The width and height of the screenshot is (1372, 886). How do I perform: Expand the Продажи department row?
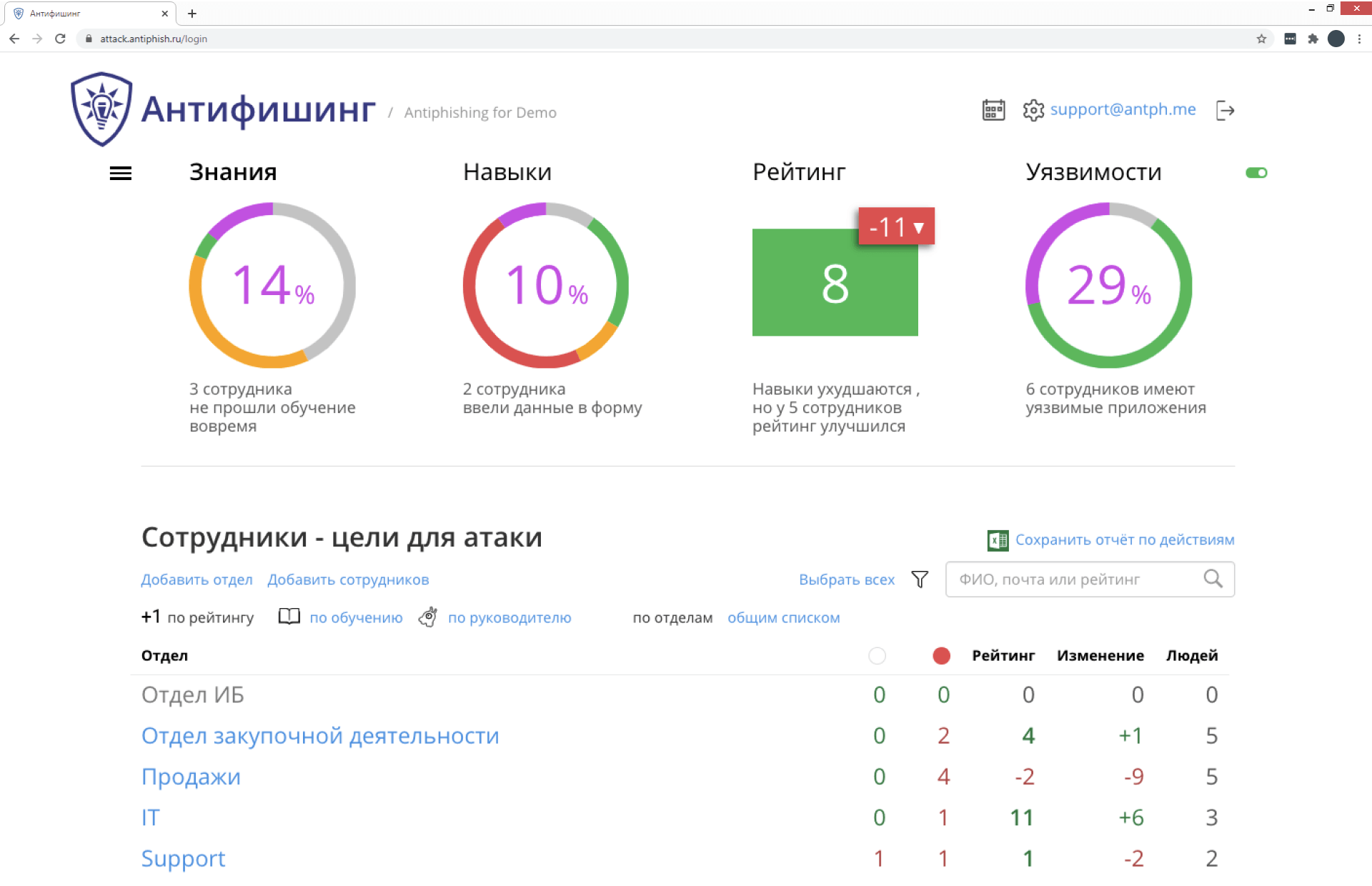[x=191, y=777]
